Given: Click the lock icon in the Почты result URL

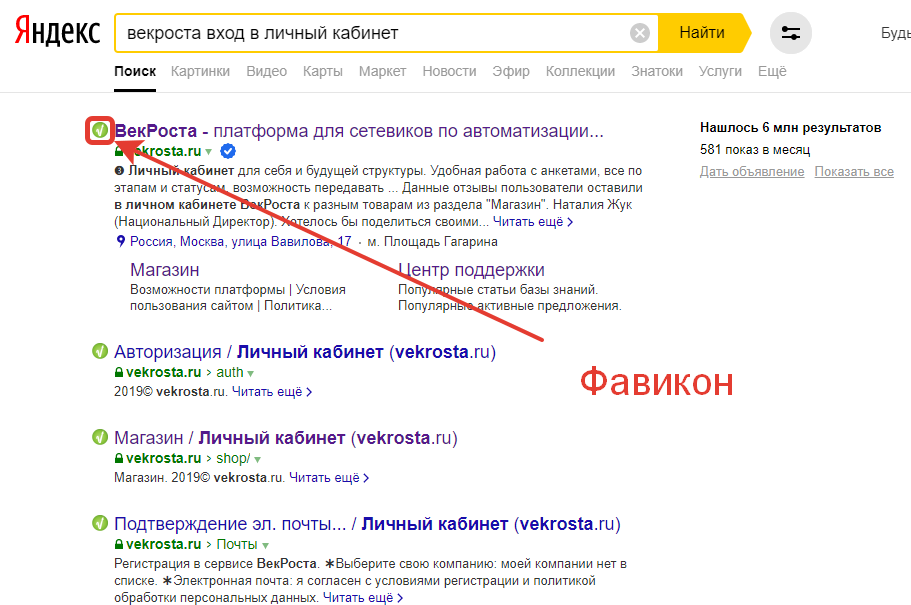Looking at the screenshot, I should 119,545.
